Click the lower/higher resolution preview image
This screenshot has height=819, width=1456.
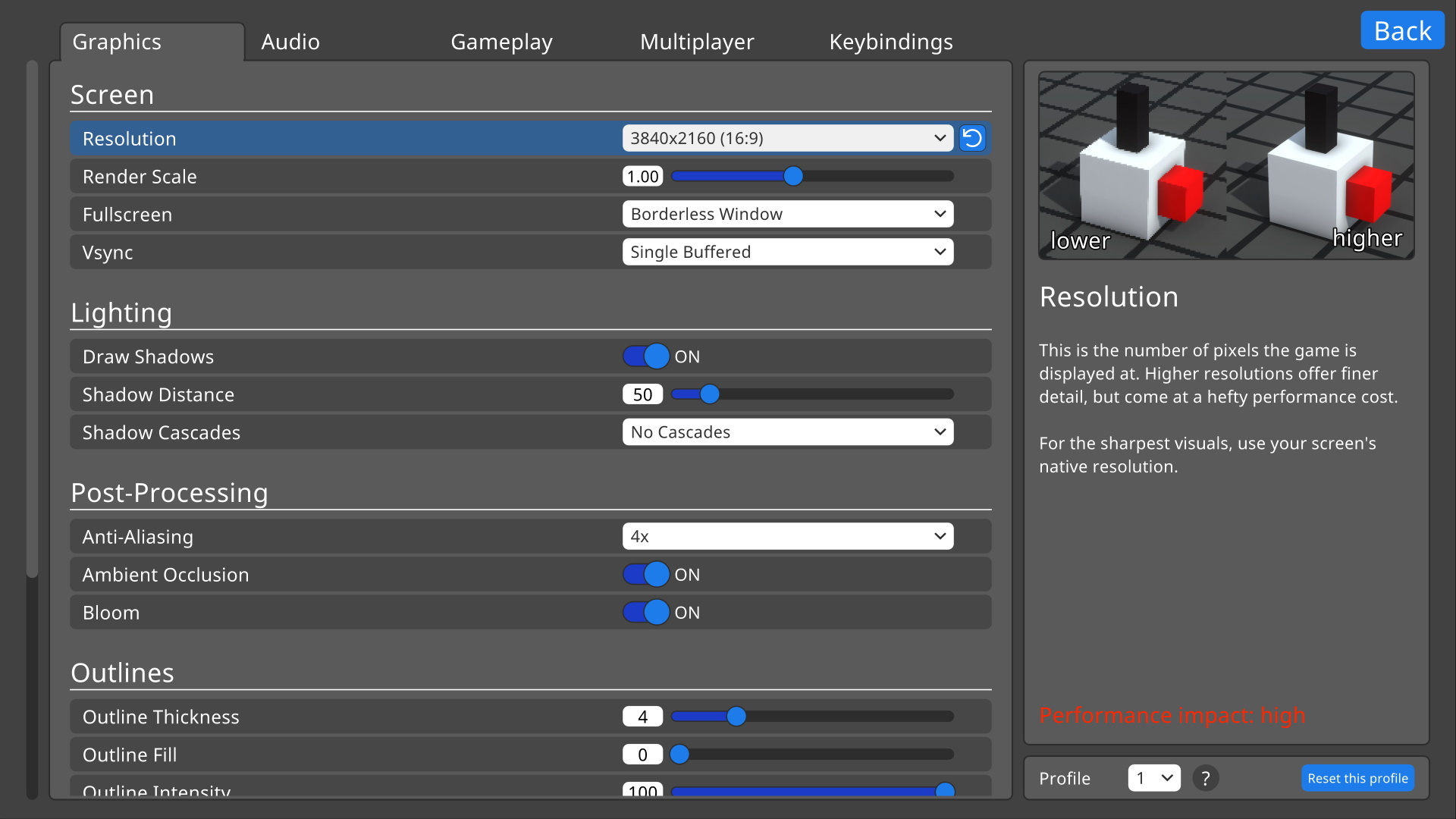click(x=1226, y=165)
